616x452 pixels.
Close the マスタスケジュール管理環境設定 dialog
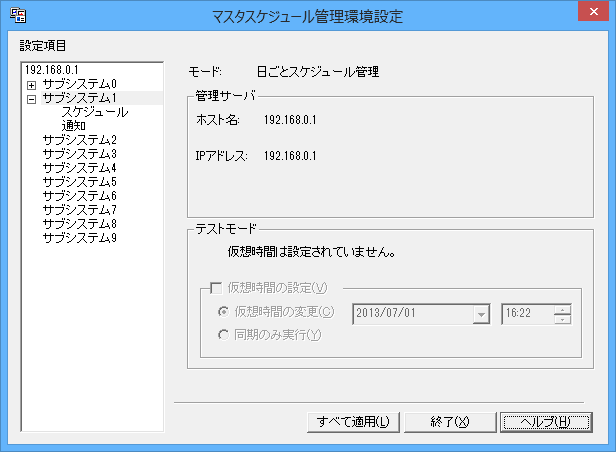(x=593, y=11)
